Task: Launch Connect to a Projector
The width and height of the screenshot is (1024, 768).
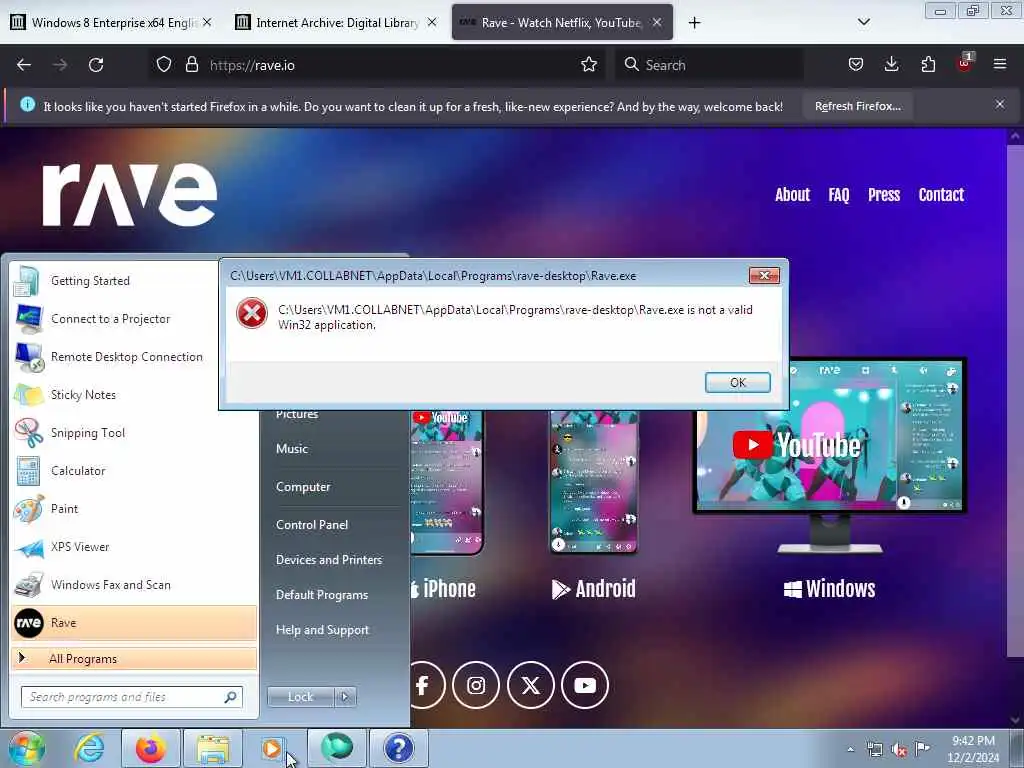Action: coord(134,319)
